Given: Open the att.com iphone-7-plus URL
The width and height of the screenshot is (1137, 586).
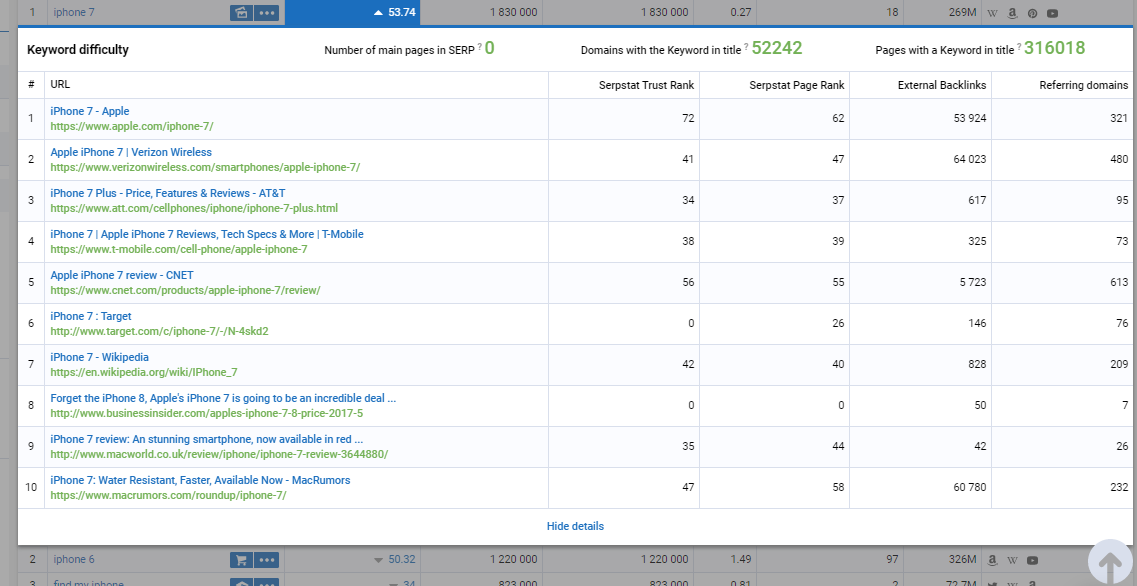Looking at the screenshot, I should pos(194,208).
